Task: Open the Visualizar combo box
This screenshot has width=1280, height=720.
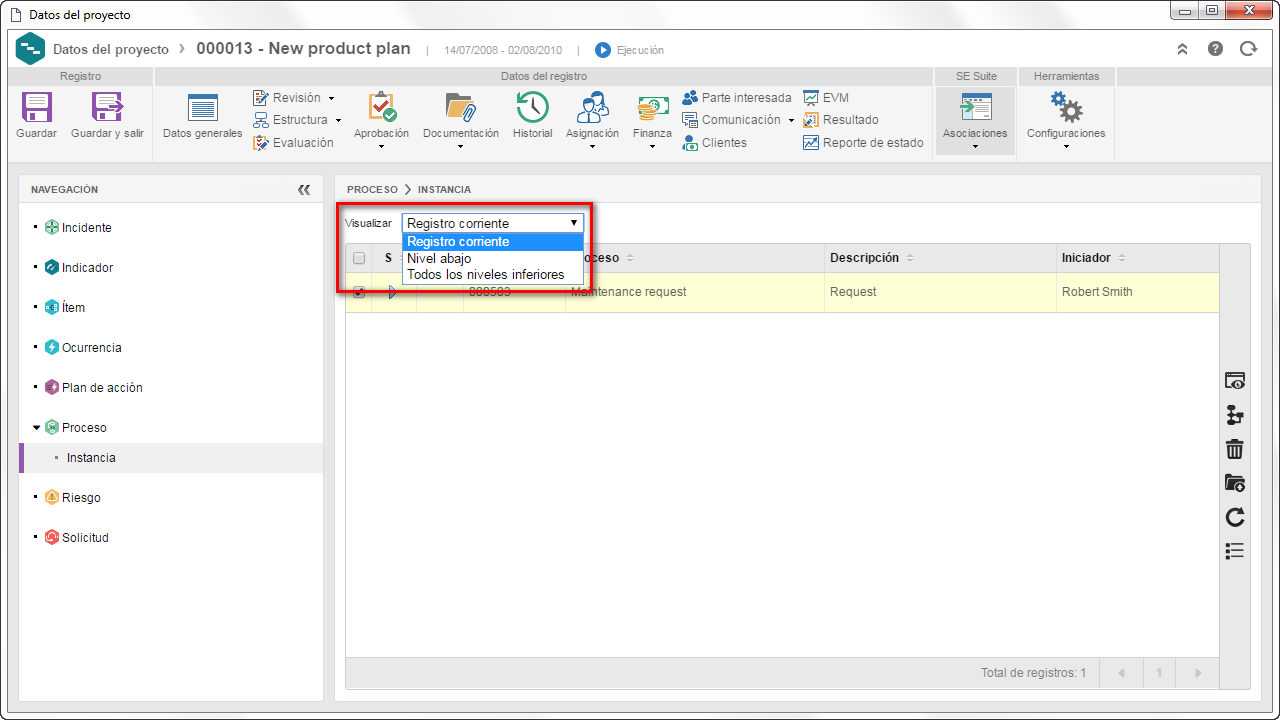Action: [493, 223]
